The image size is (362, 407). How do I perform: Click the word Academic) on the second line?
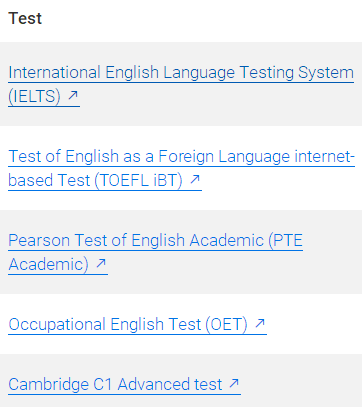click(49, 264)
